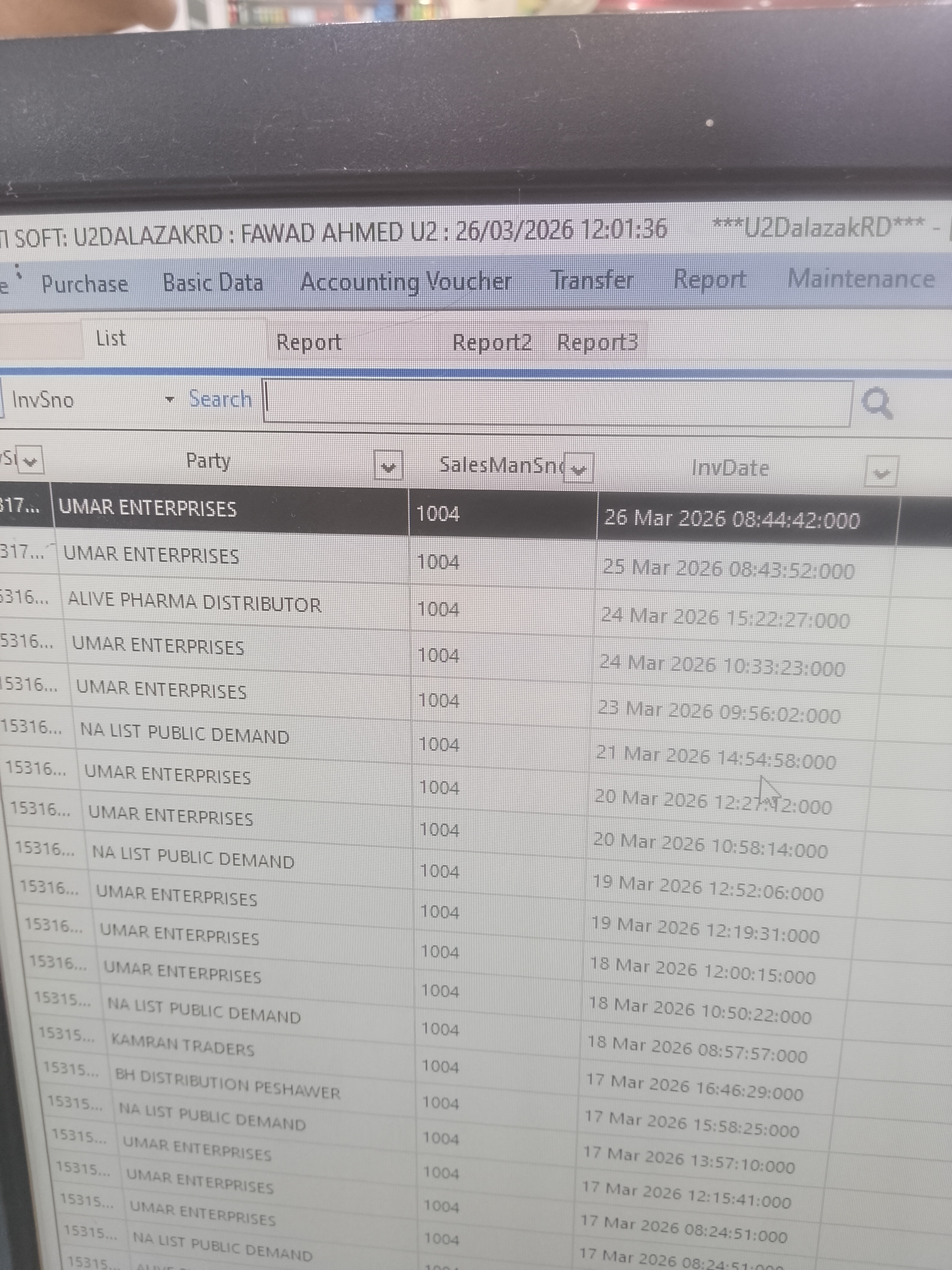Open the InvSno column filter arrow
The height and width of the screenshot is (1270, 952).
tap(31, 460)
